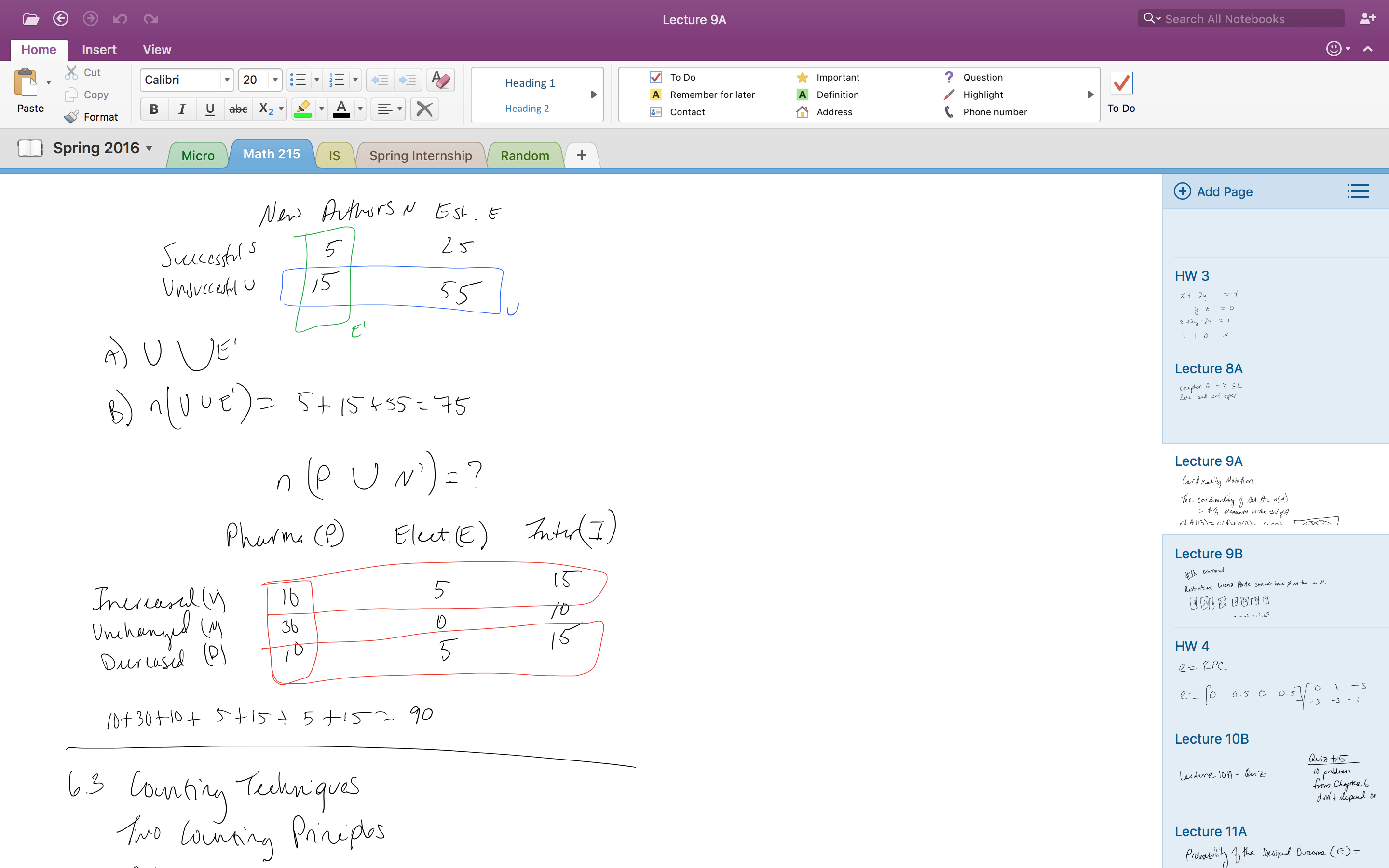Toggle Italic formatting

tap(182, 108)
